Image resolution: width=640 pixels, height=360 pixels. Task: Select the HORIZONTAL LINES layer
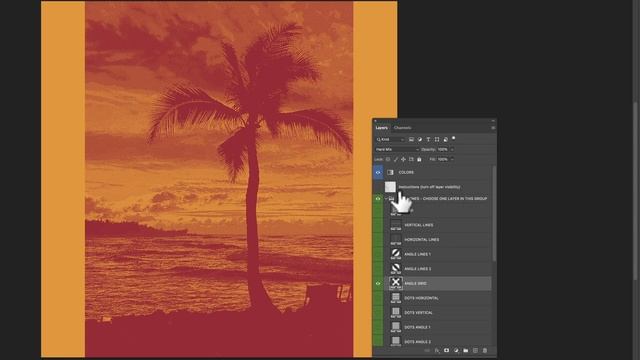[x=422, y=240]
